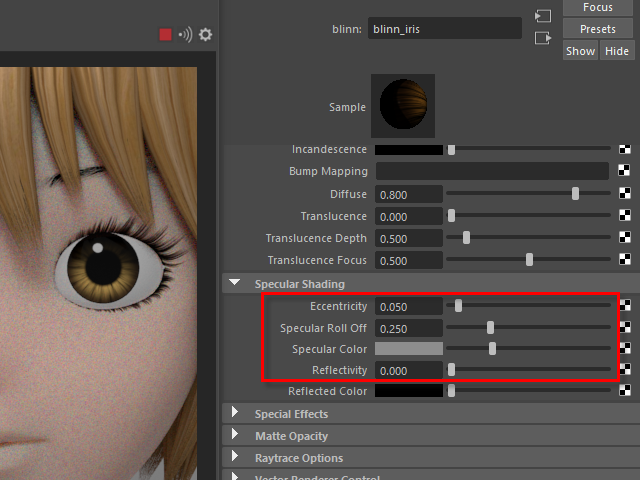The width and height of the screenshot is (640, 480).
Task: Click the red stop render button
Action: (x=166, y=35)
